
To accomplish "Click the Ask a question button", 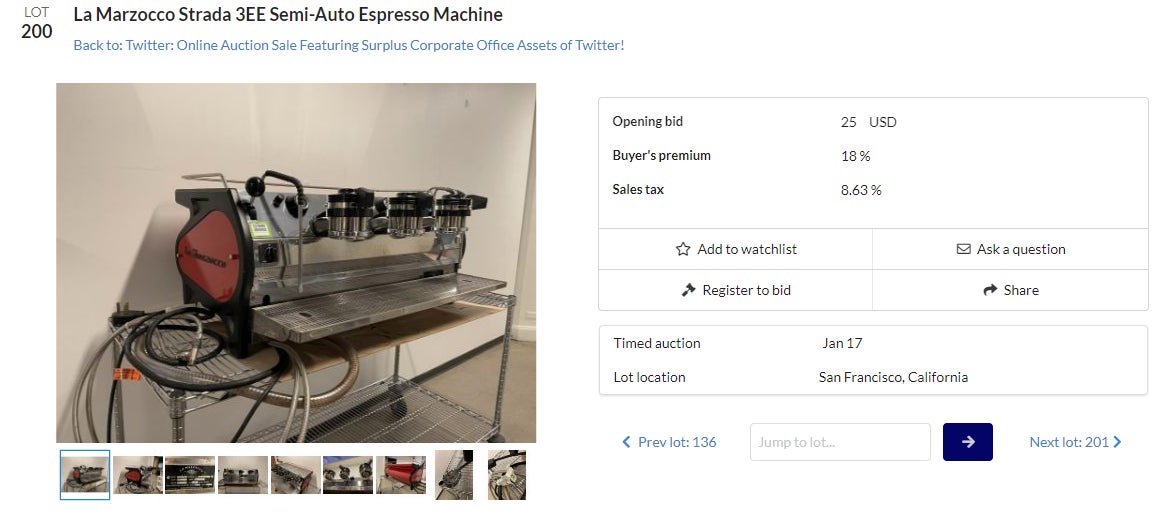I will (1010, 249).
